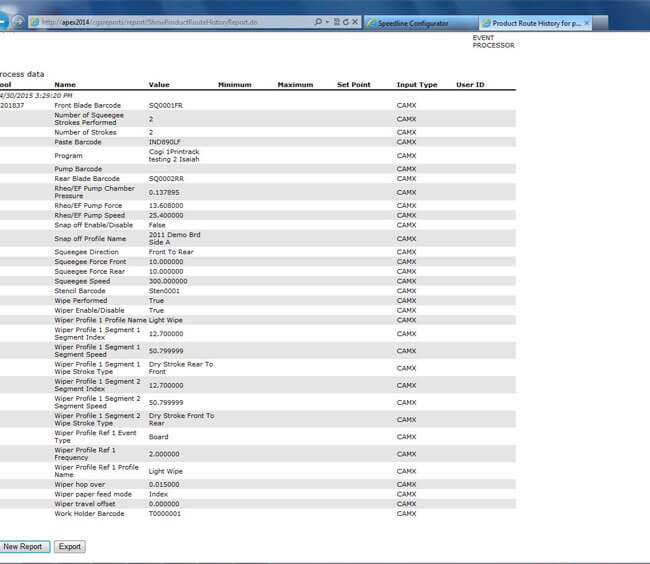This screenshot has width=650, height=564.
Task: Close the Product Route History tab
Action: coord(587,23)
